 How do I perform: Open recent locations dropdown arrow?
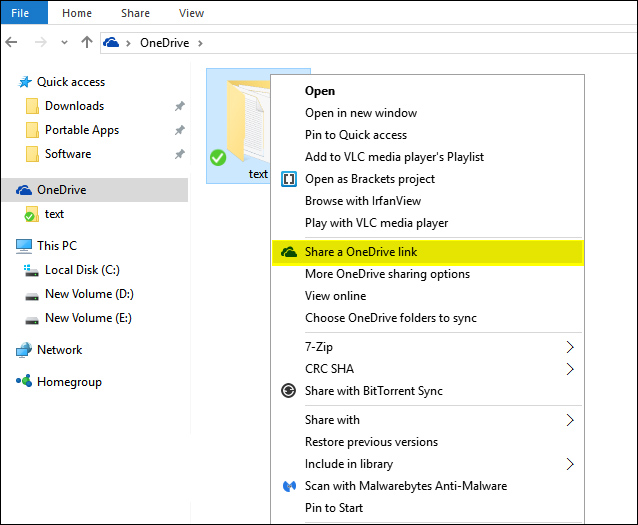[x=64, y=42]
